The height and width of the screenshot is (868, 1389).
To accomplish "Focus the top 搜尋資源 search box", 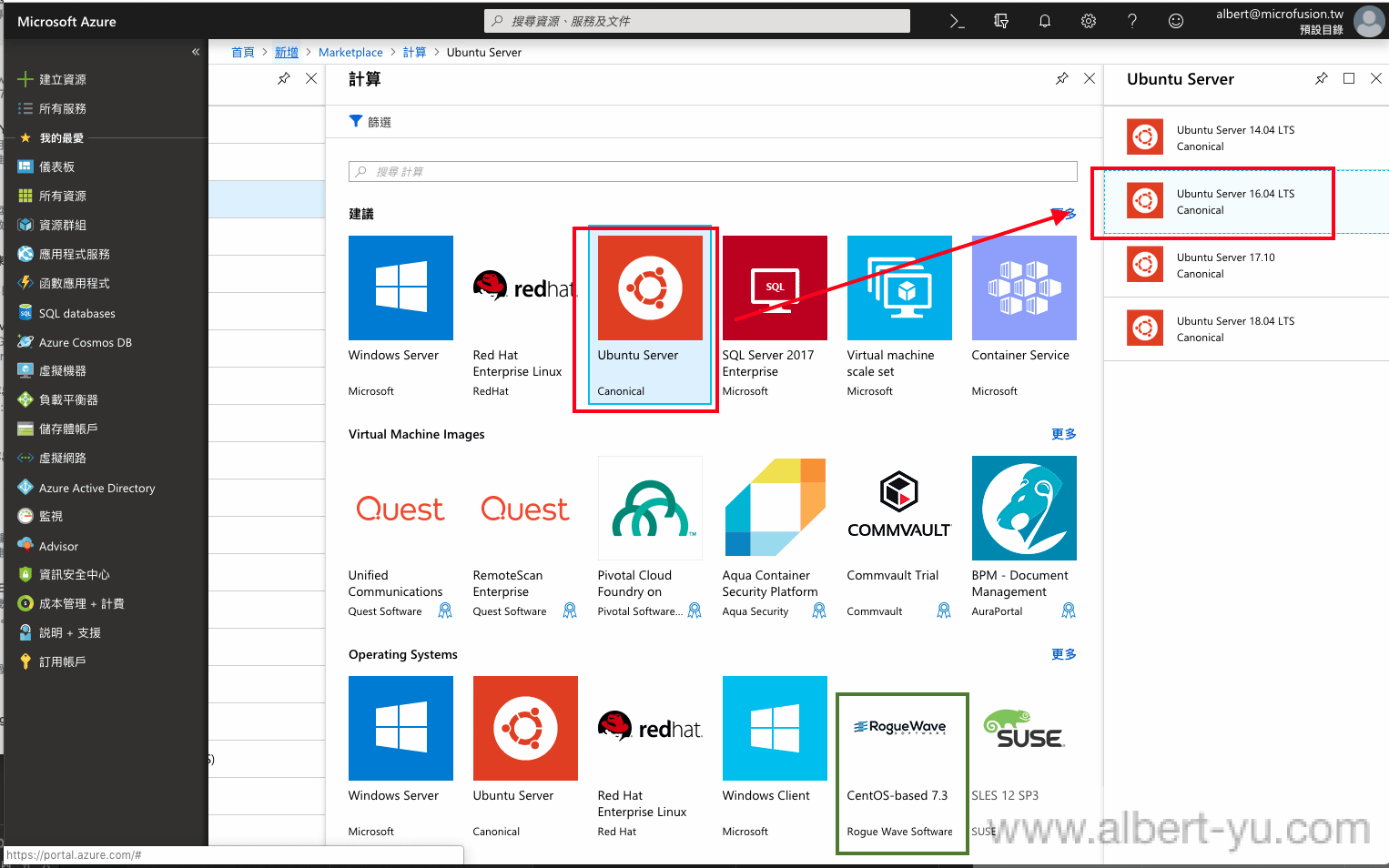I will 697,21.
